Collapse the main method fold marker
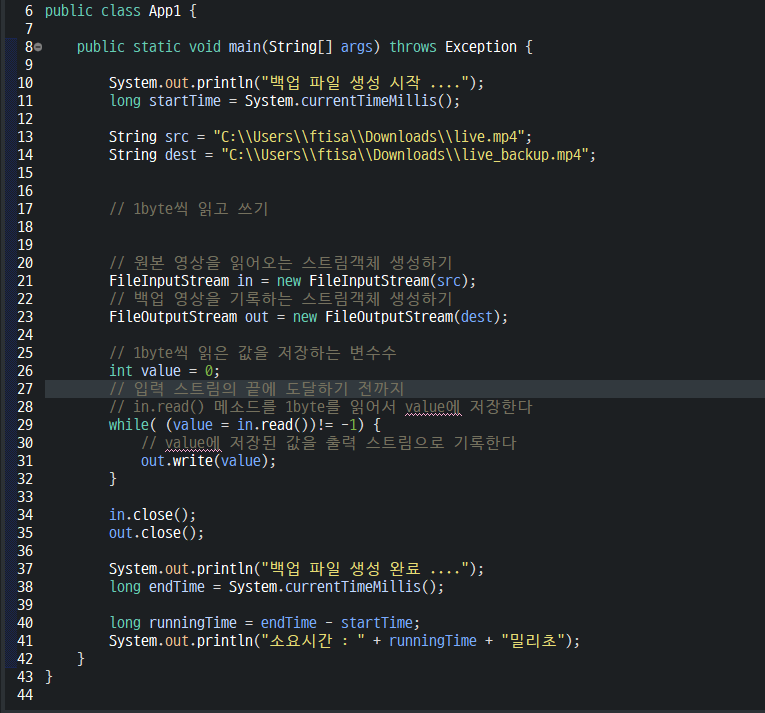 [38, 47]
